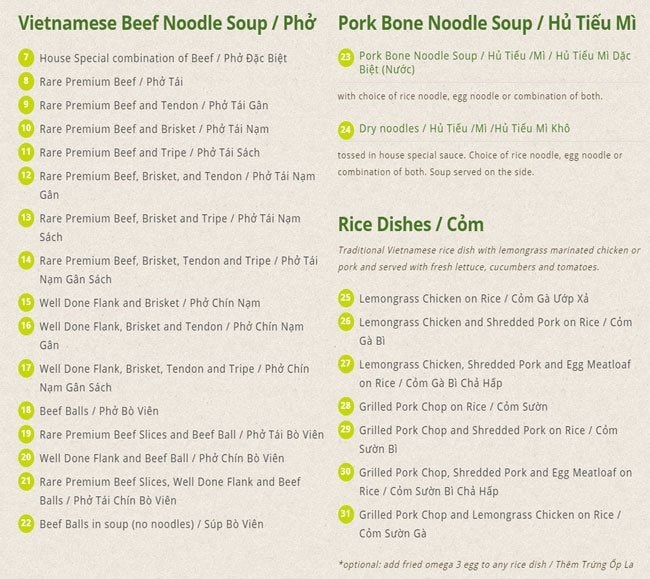Click the optional fried omega 3 egg note
This screenshot has height=579, width=650.
click(484, 563)
